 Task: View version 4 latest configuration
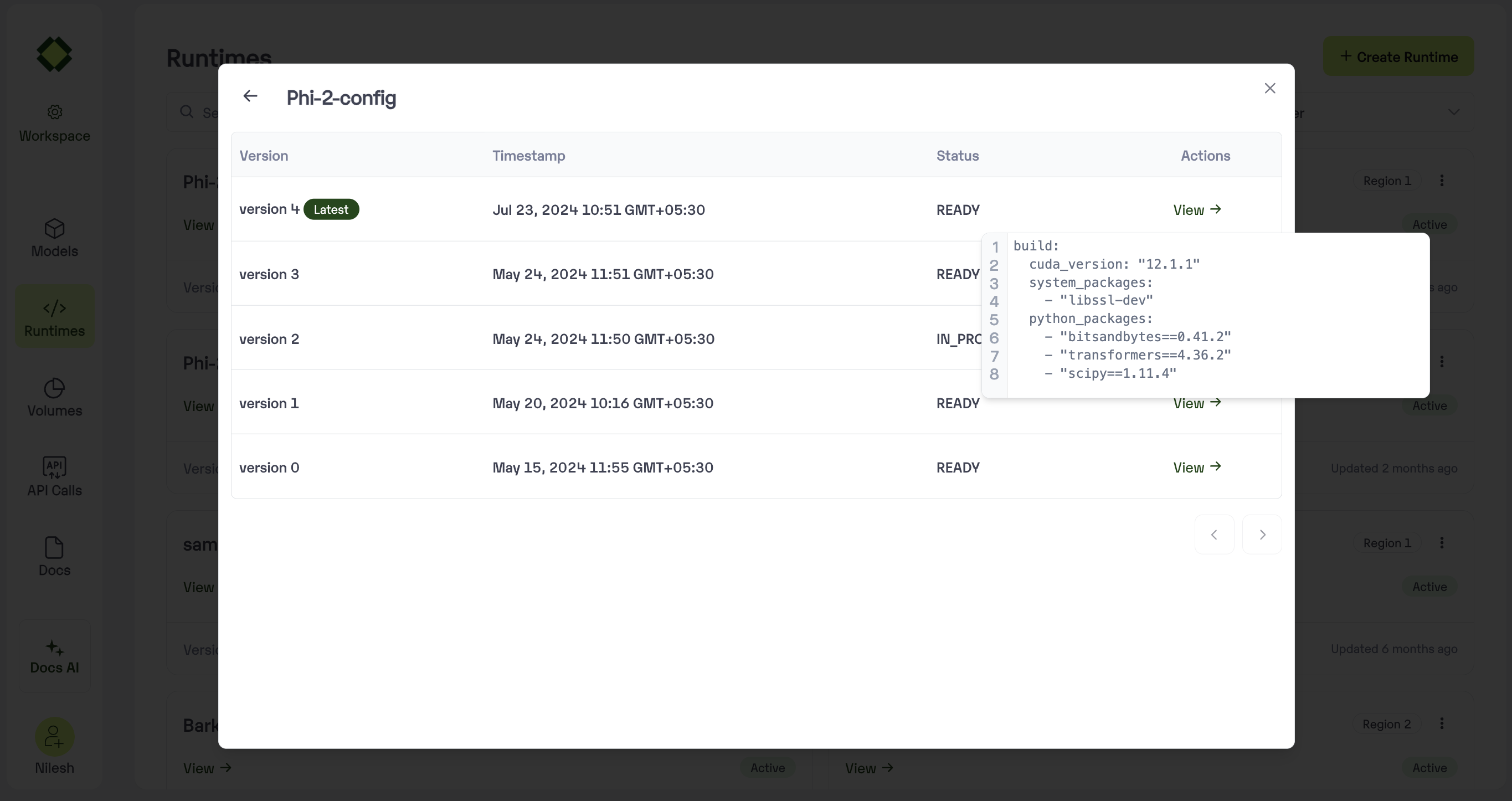pos(1197,209)
